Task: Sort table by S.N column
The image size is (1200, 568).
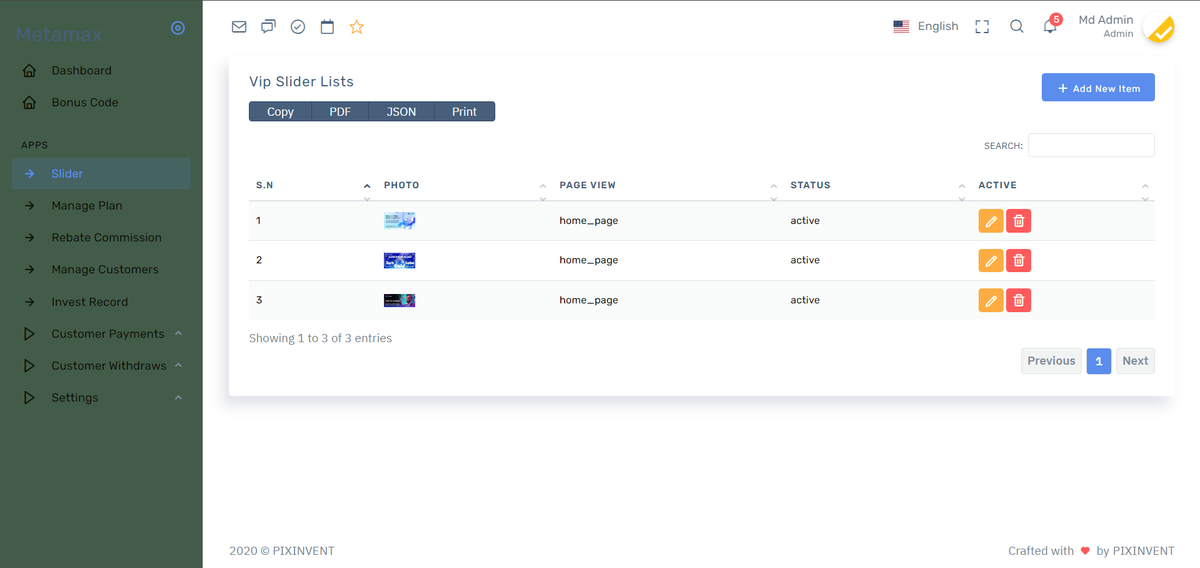Action: pyautogui.click(x=313, y=186)
